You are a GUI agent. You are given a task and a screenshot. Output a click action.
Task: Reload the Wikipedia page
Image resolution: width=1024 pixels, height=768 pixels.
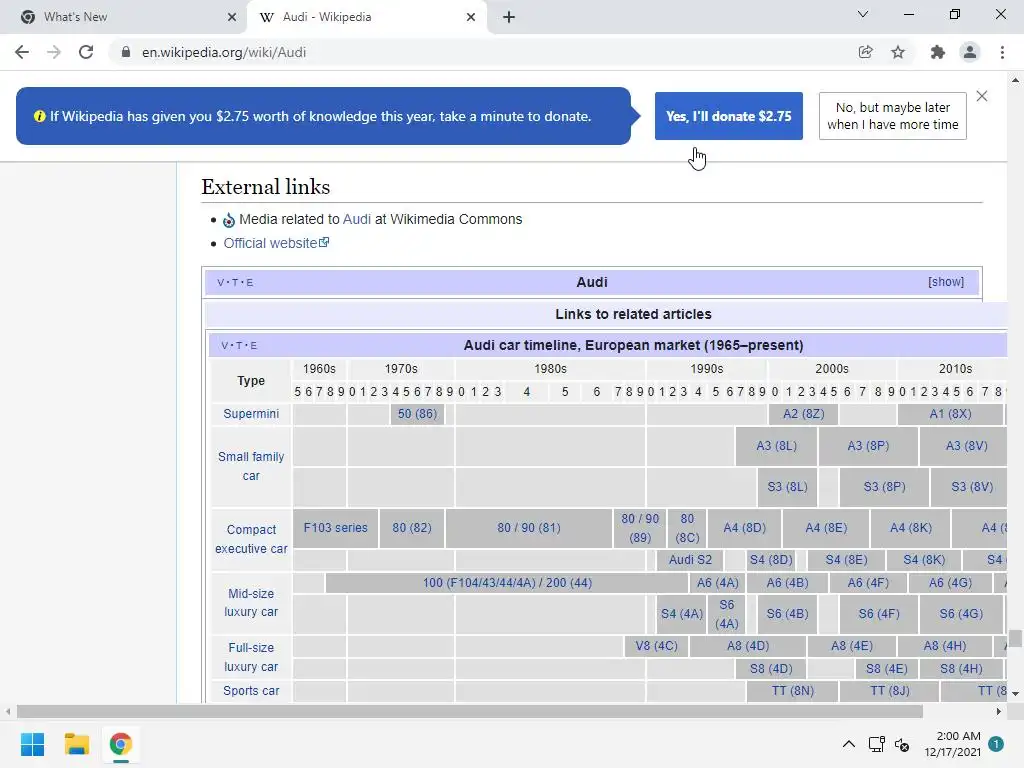point(86,52)
